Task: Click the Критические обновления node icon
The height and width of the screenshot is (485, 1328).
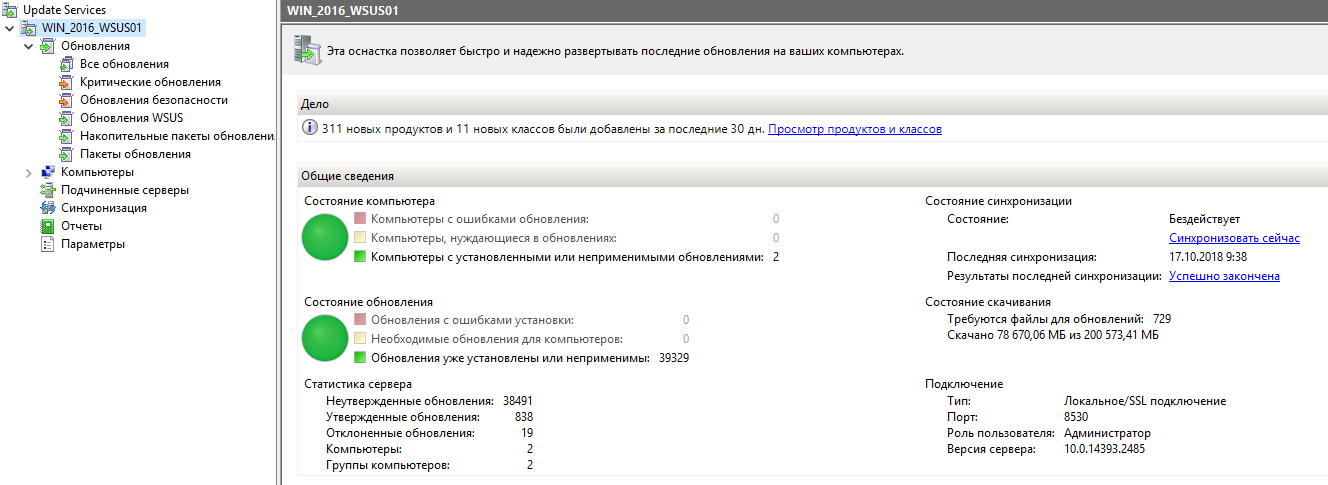Action: (67, 82)
